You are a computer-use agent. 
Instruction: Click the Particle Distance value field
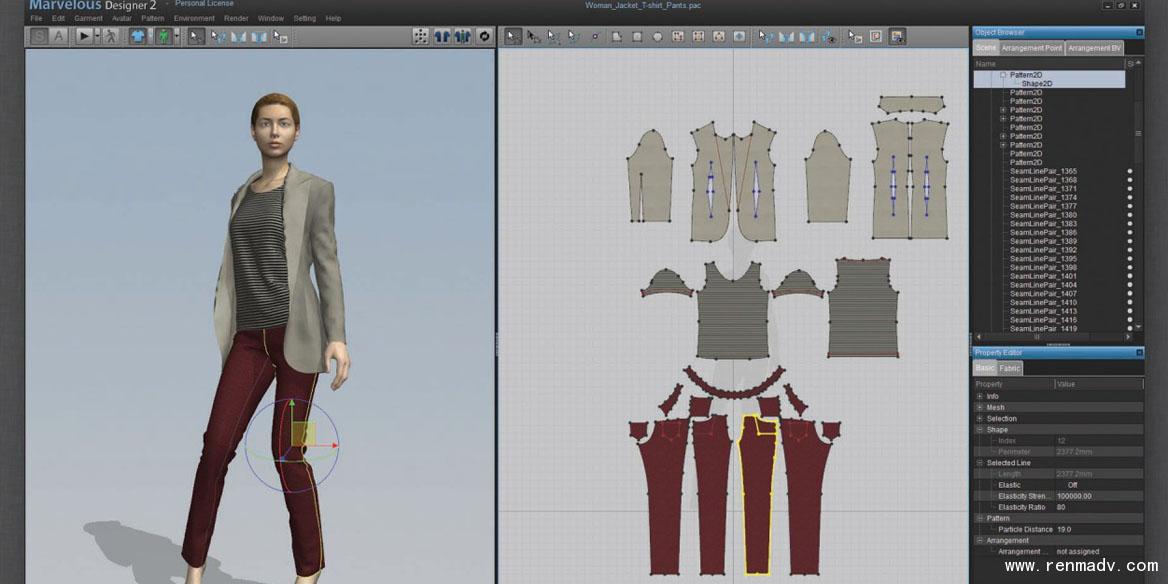point(1097,529)
